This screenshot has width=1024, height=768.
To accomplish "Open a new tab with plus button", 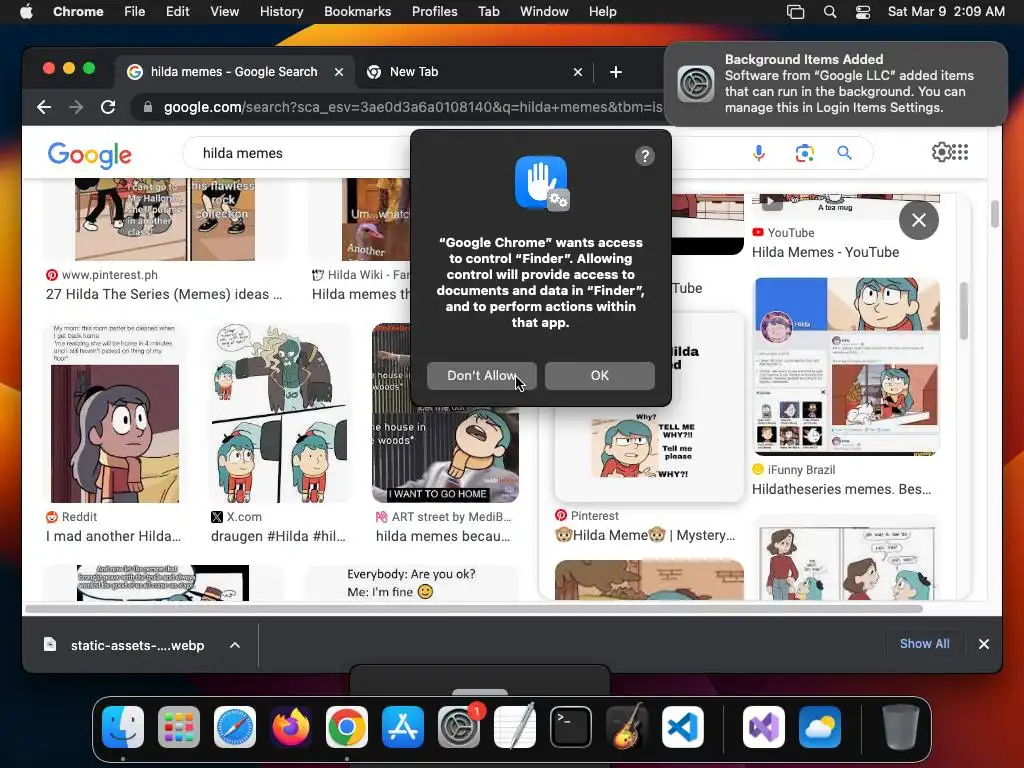I will [x=615, y=72].
